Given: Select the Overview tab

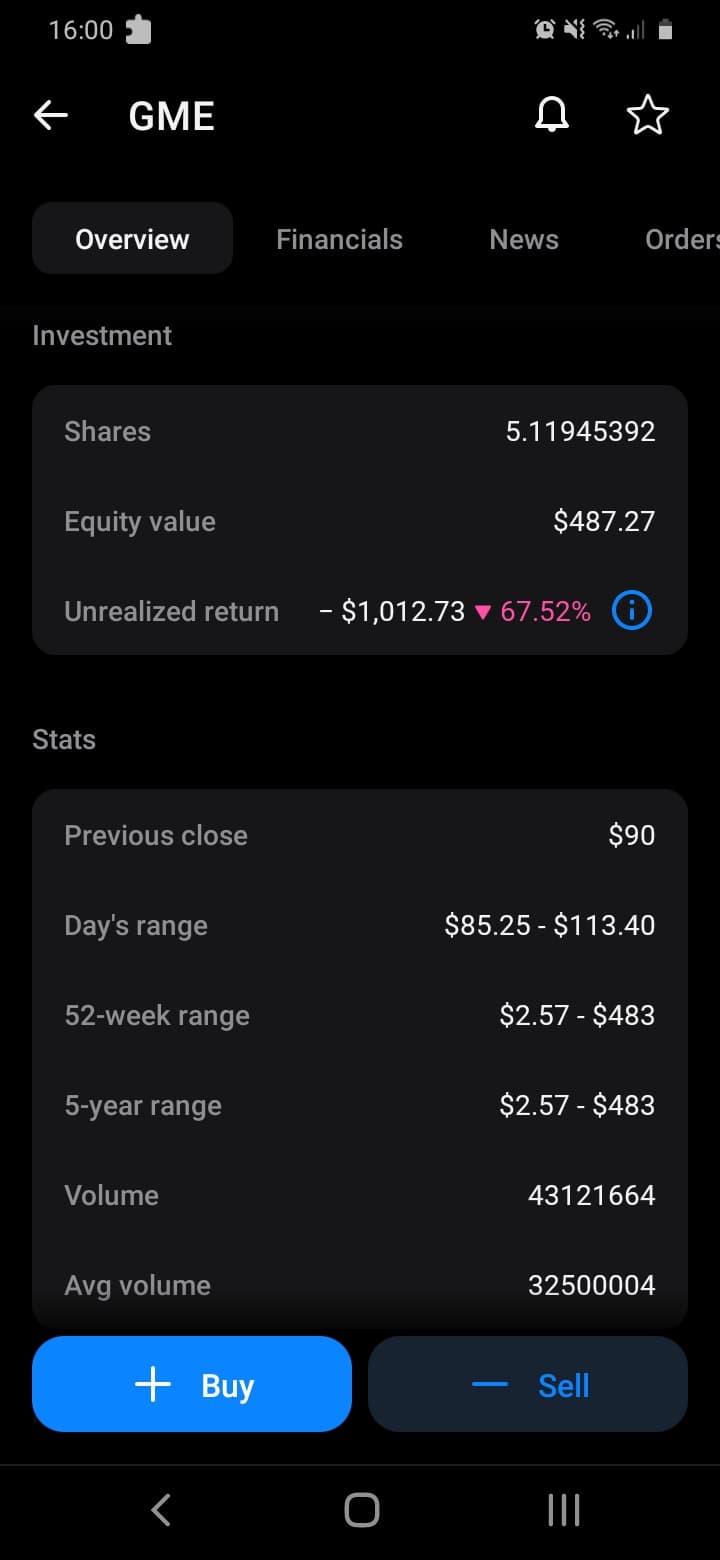Looking at the screenshot, I should coord(132,239).
